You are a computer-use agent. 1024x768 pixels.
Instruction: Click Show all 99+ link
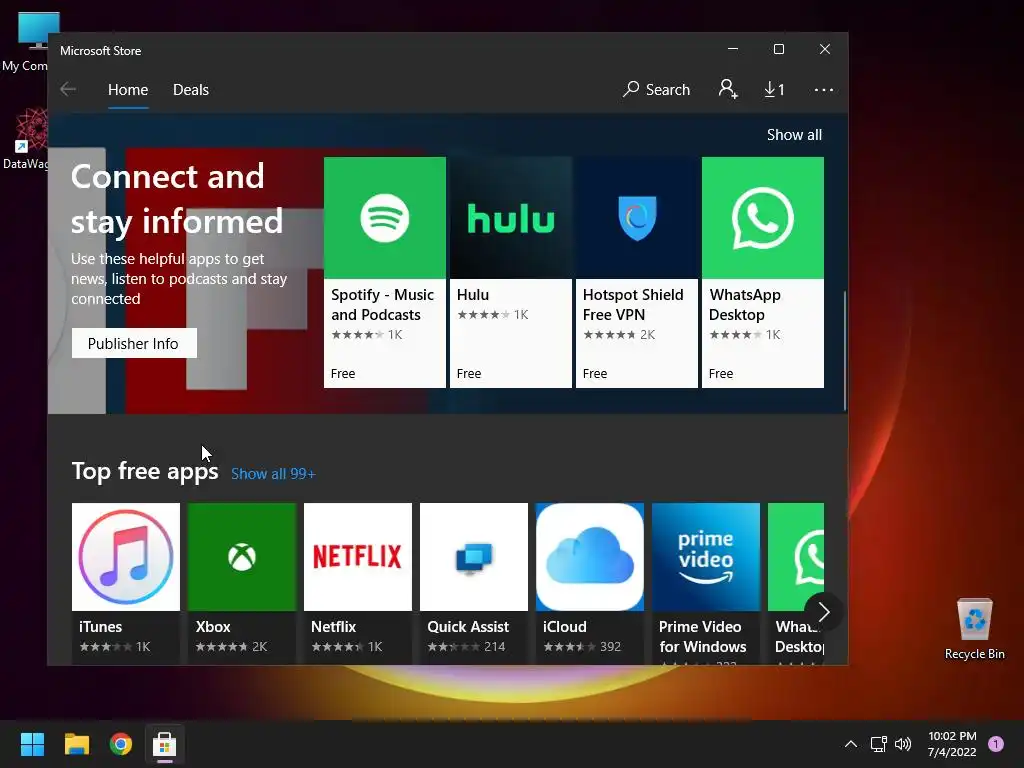(273, 473)
